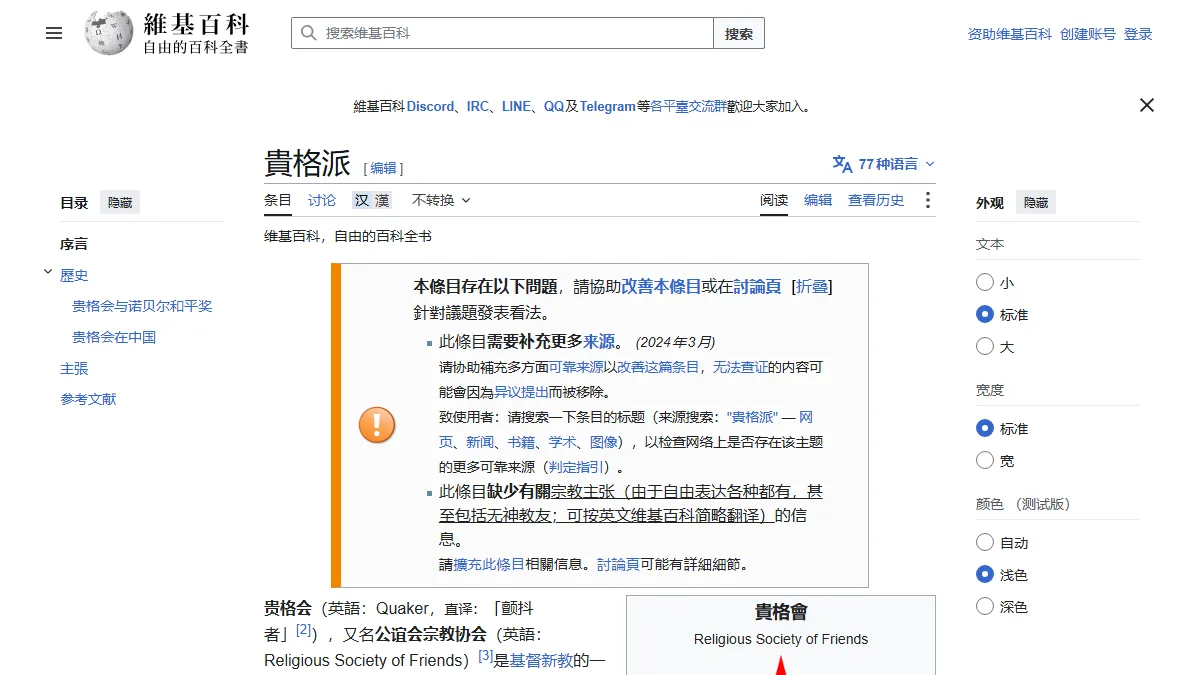Click the 编辑 link next to title
The image size is (1200, 675).
pyautogui.click(x=384, y=168)
